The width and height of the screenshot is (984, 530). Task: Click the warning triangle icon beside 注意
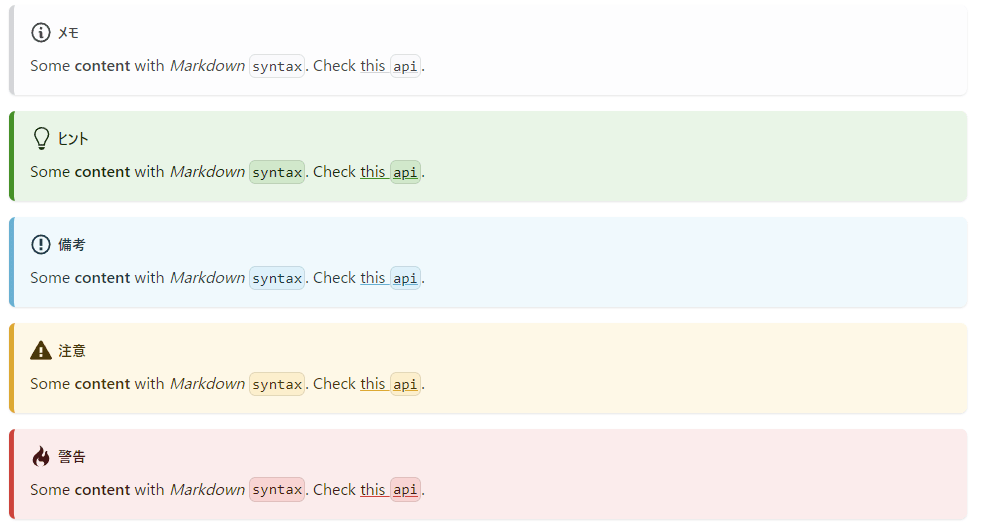[41, 350]
